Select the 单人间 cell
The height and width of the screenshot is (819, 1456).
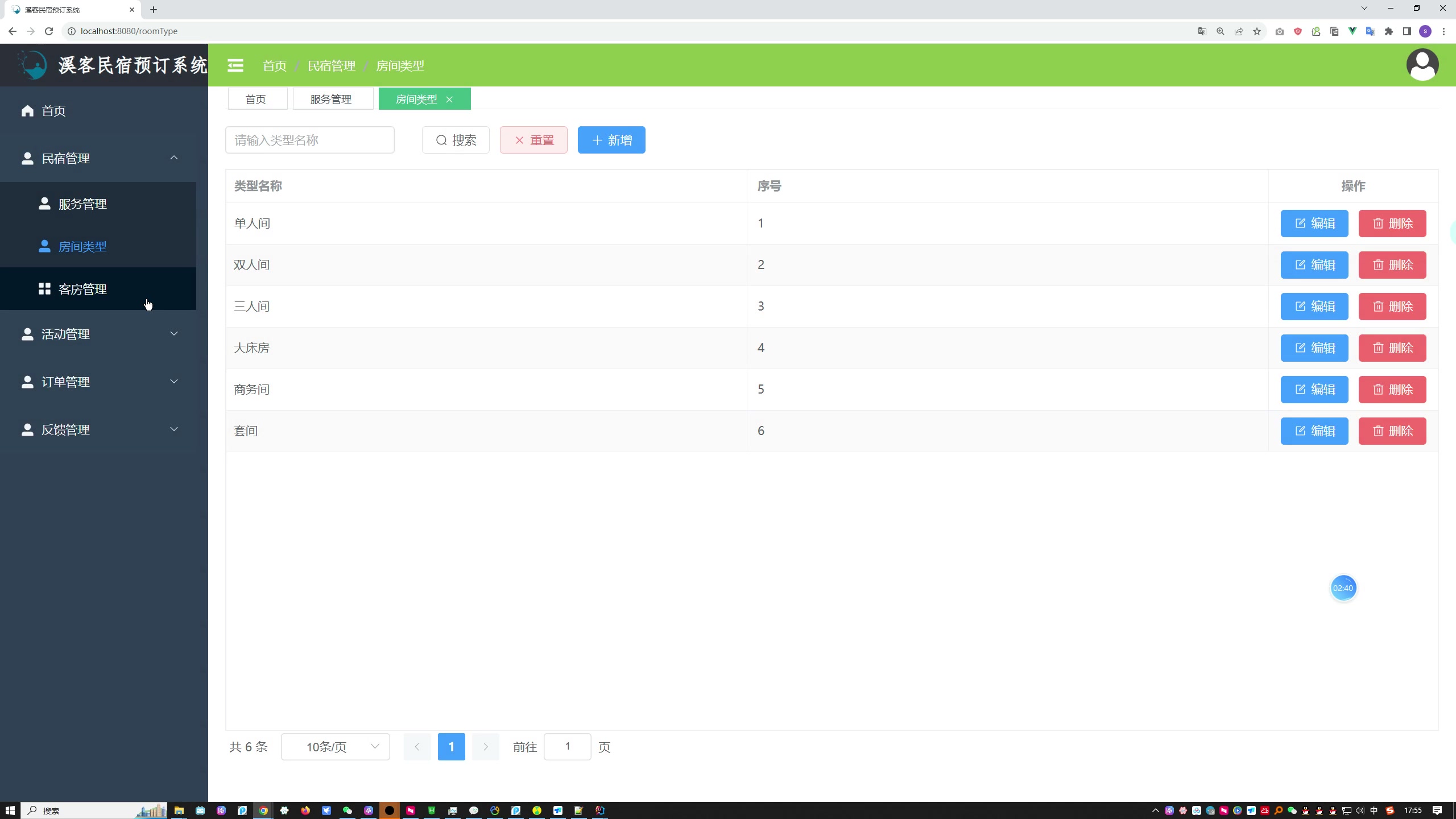486,224
